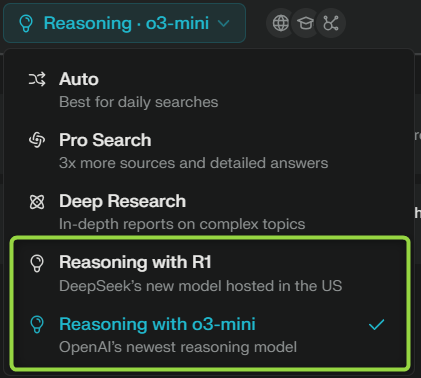The image size is (421, 378).
Task: Select Deep Research mode
Action: pos(209,212)
